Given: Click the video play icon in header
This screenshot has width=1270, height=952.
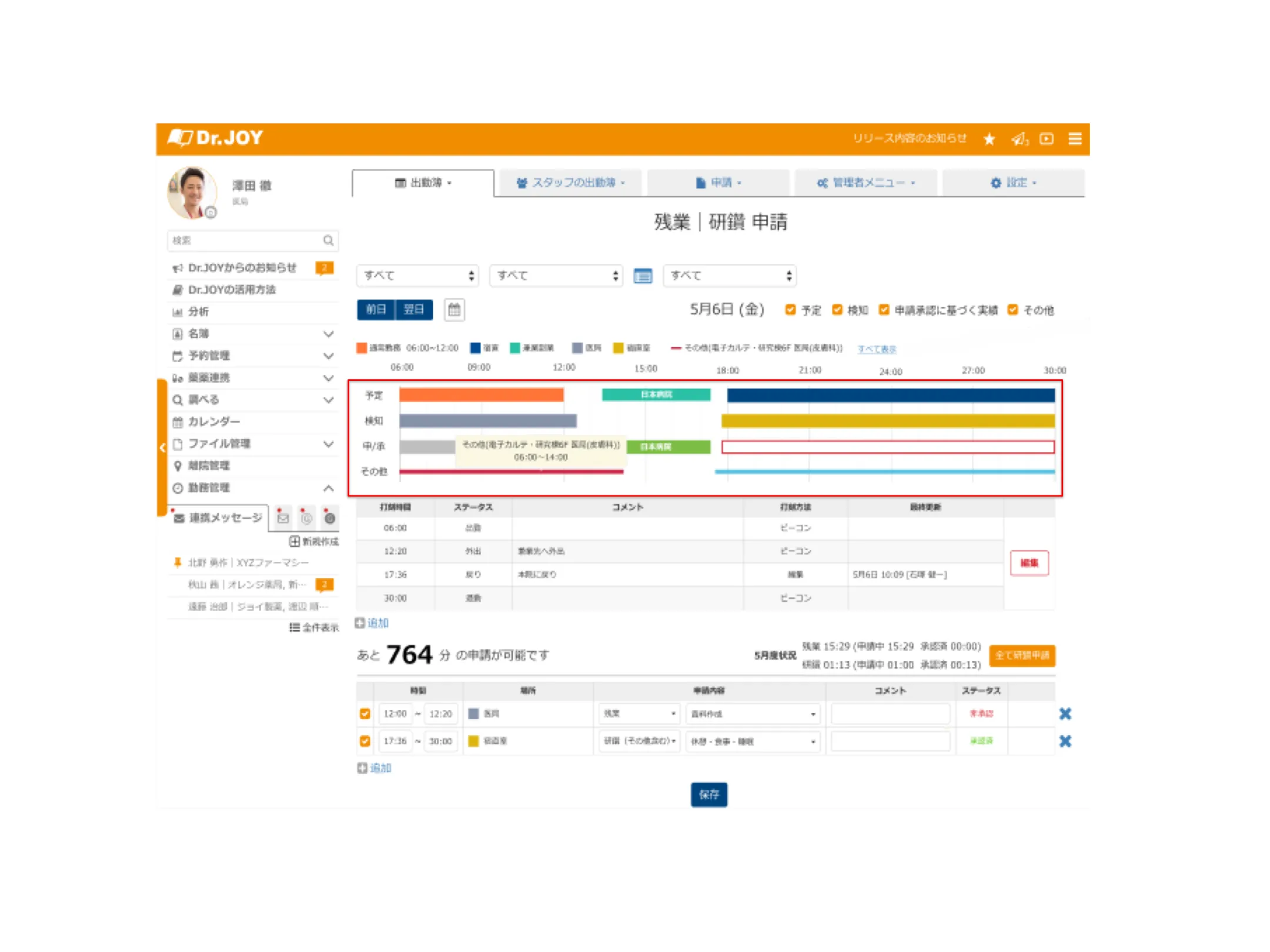Looking at the screenshot, I should tap(1046, 139).
